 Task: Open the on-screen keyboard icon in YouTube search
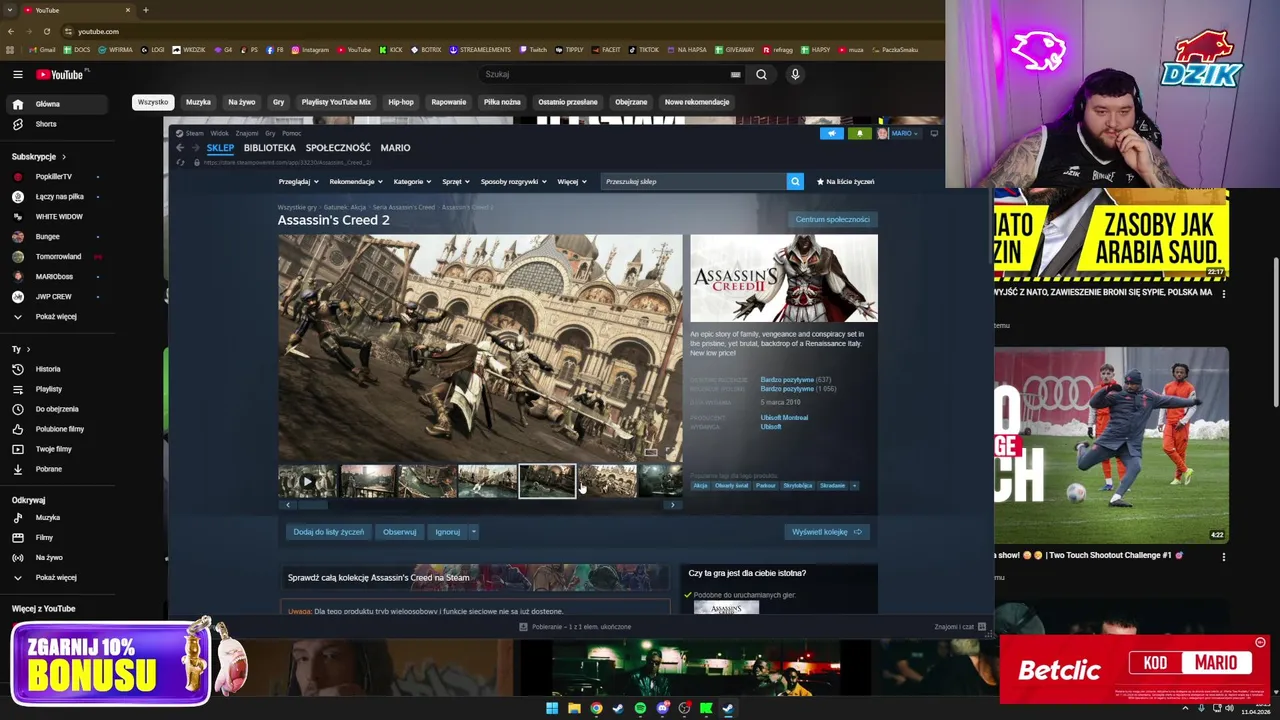click(x=735, y=74)
